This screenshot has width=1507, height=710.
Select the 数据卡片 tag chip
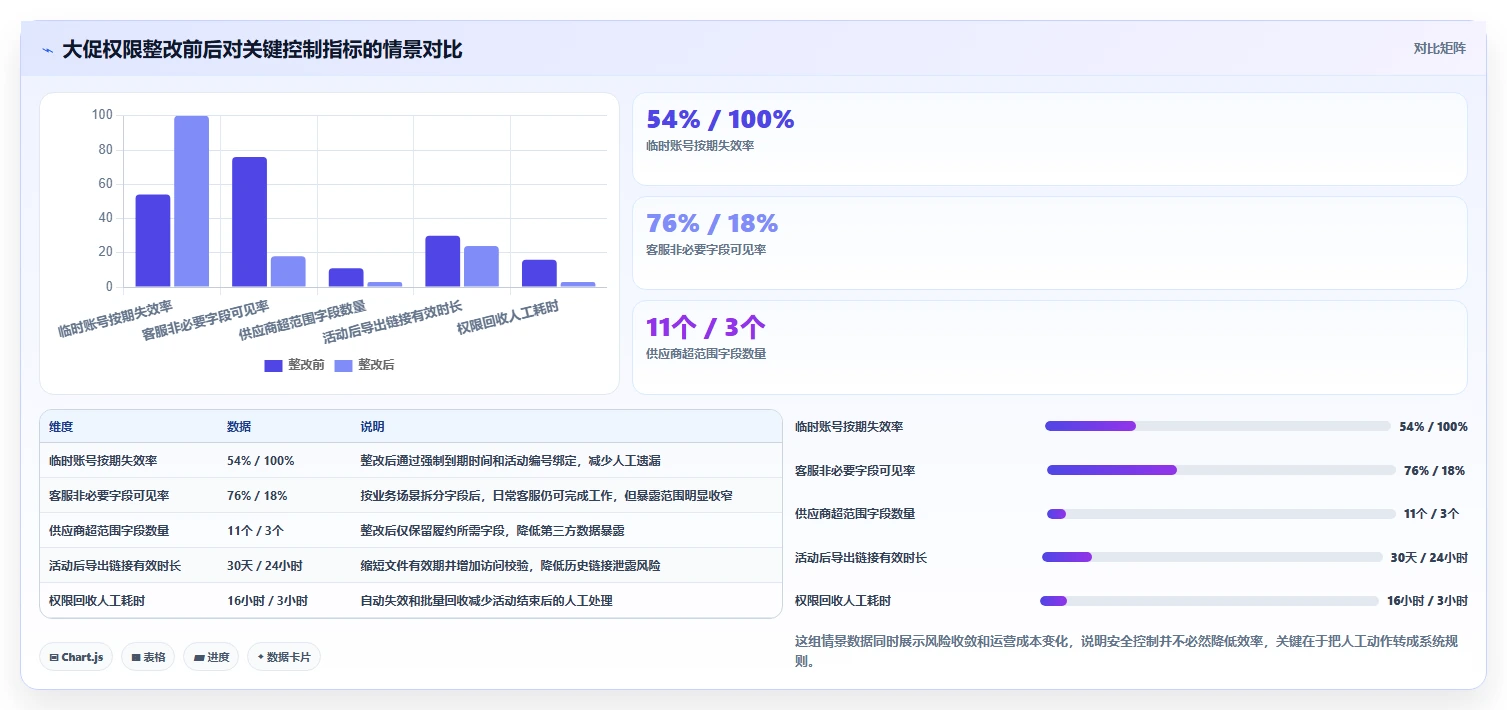point(284,657)
